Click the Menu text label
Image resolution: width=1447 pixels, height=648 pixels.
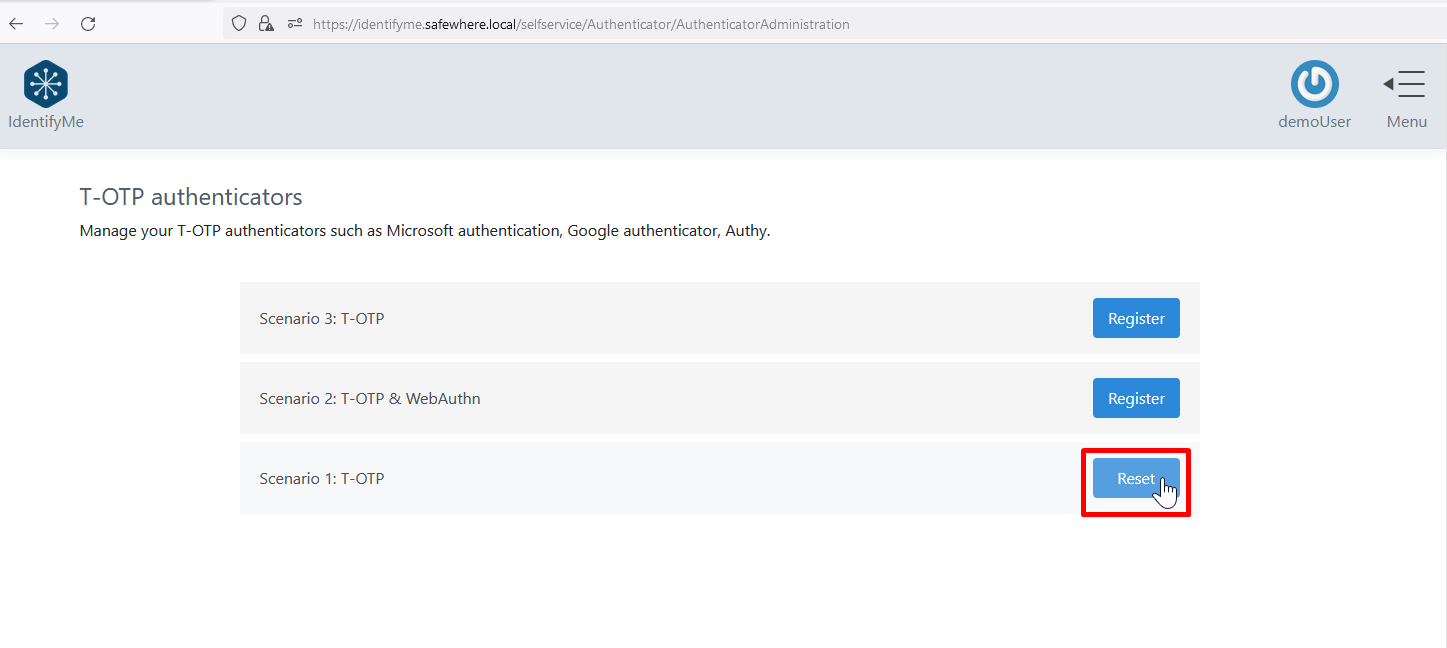pyautogui.click(x=1406, y=122)
